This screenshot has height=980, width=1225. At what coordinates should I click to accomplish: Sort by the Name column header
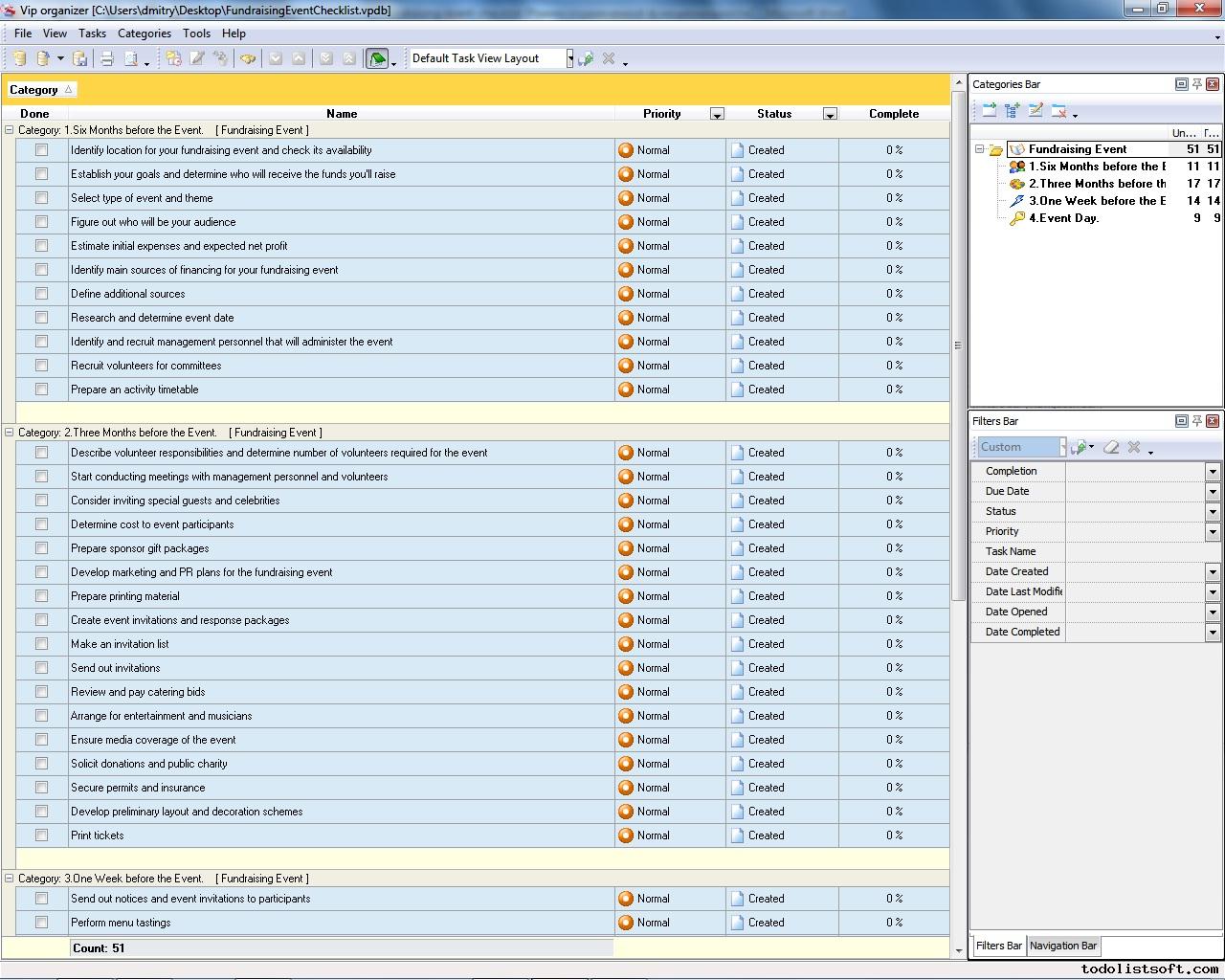click(341, 113)
